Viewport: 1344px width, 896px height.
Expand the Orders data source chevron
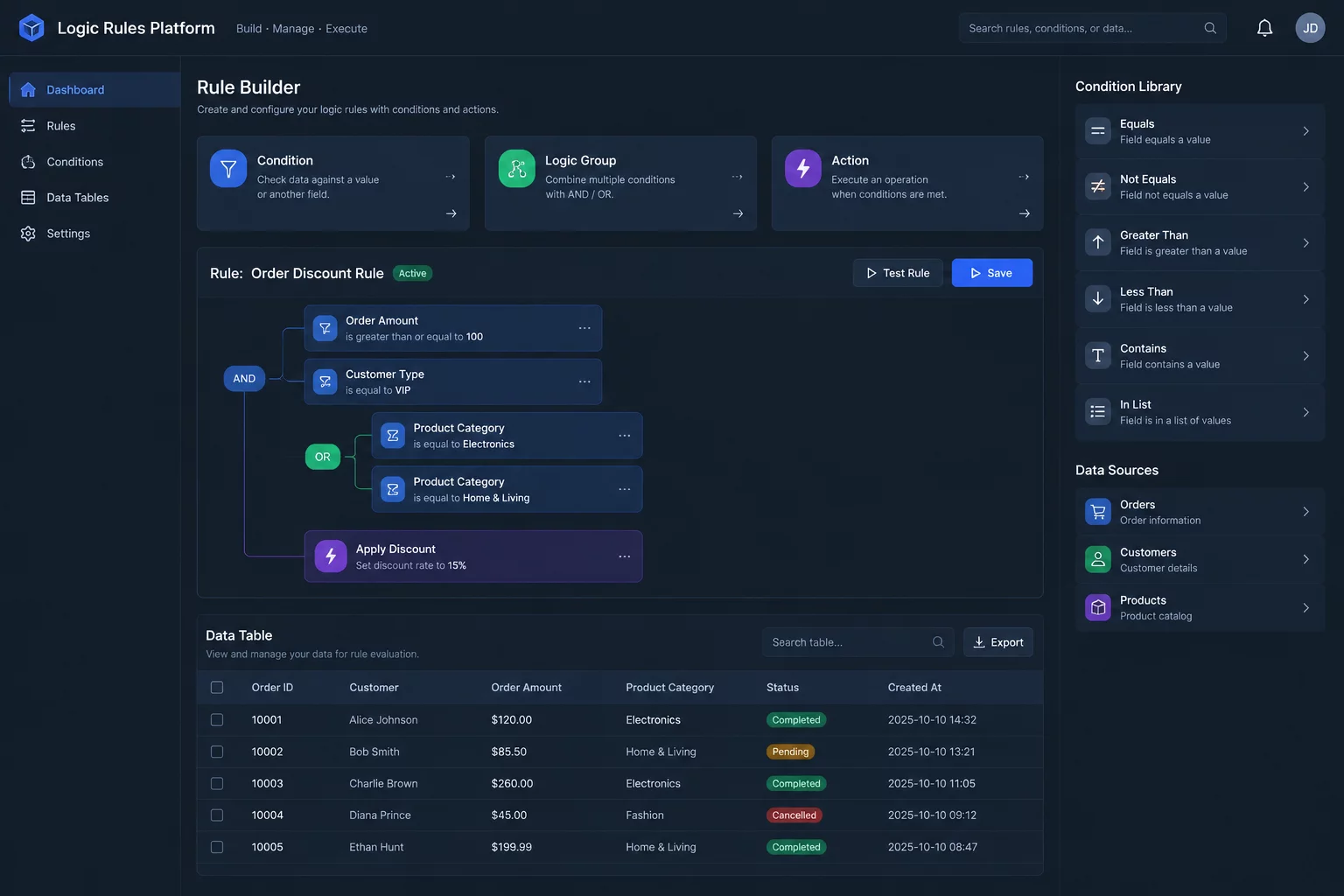(x=1305, y=512)
